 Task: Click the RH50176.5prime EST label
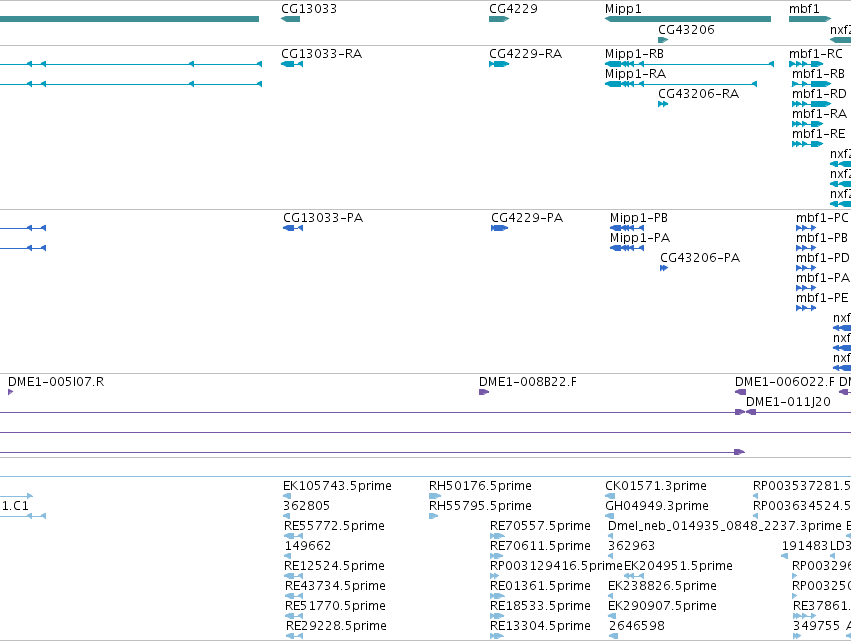pyautogui.click(x=480, y=486)
